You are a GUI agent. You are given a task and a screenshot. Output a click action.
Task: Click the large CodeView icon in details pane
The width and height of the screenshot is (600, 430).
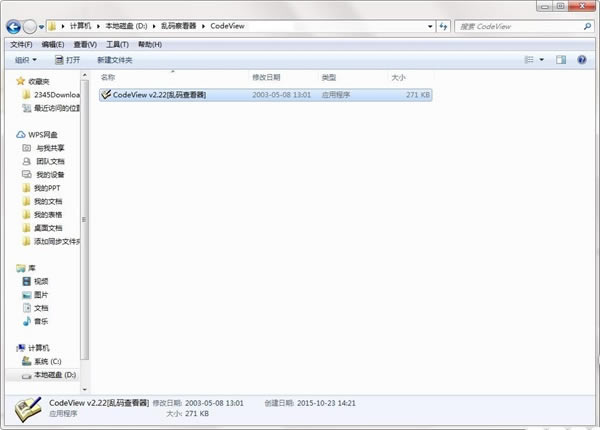[28, 409]
